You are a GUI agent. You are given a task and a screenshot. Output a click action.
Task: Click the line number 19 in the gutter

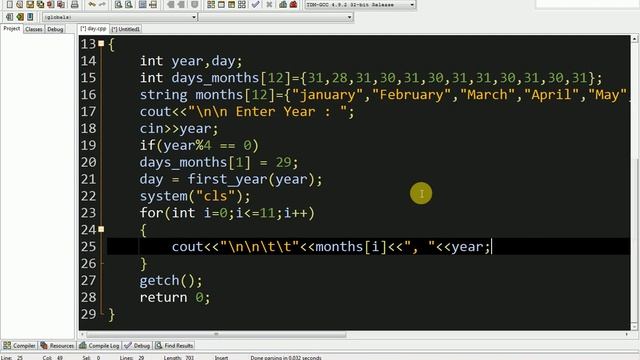pos(89,145)
